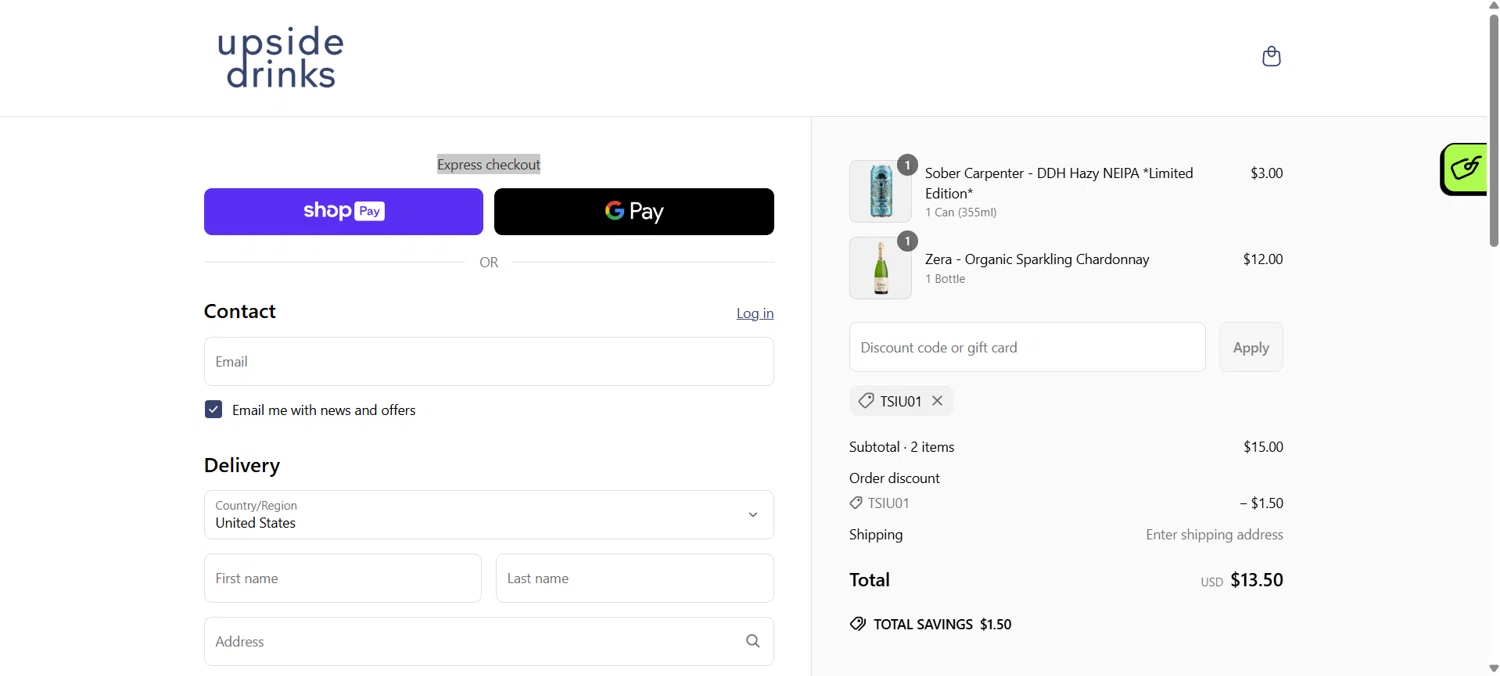Focus the Address field

tap(489, 642)
